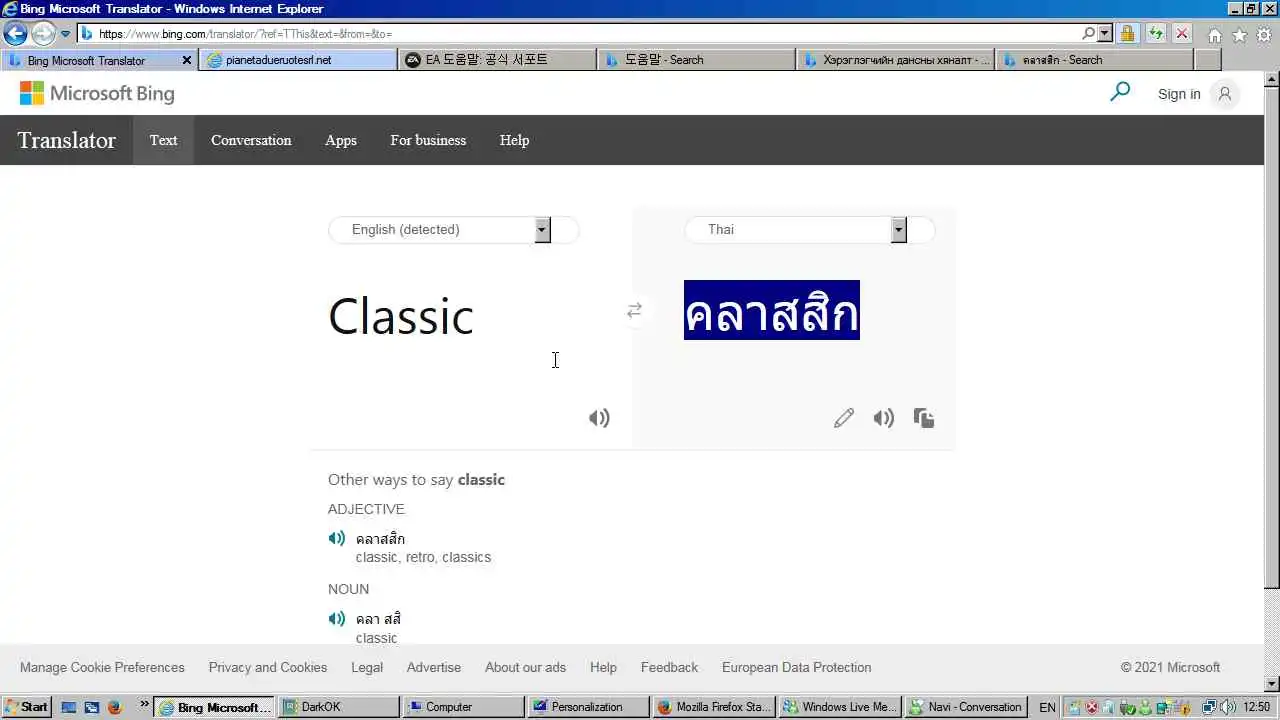
Task: Click the address bar search magnifier
Action: (1089, 33)
